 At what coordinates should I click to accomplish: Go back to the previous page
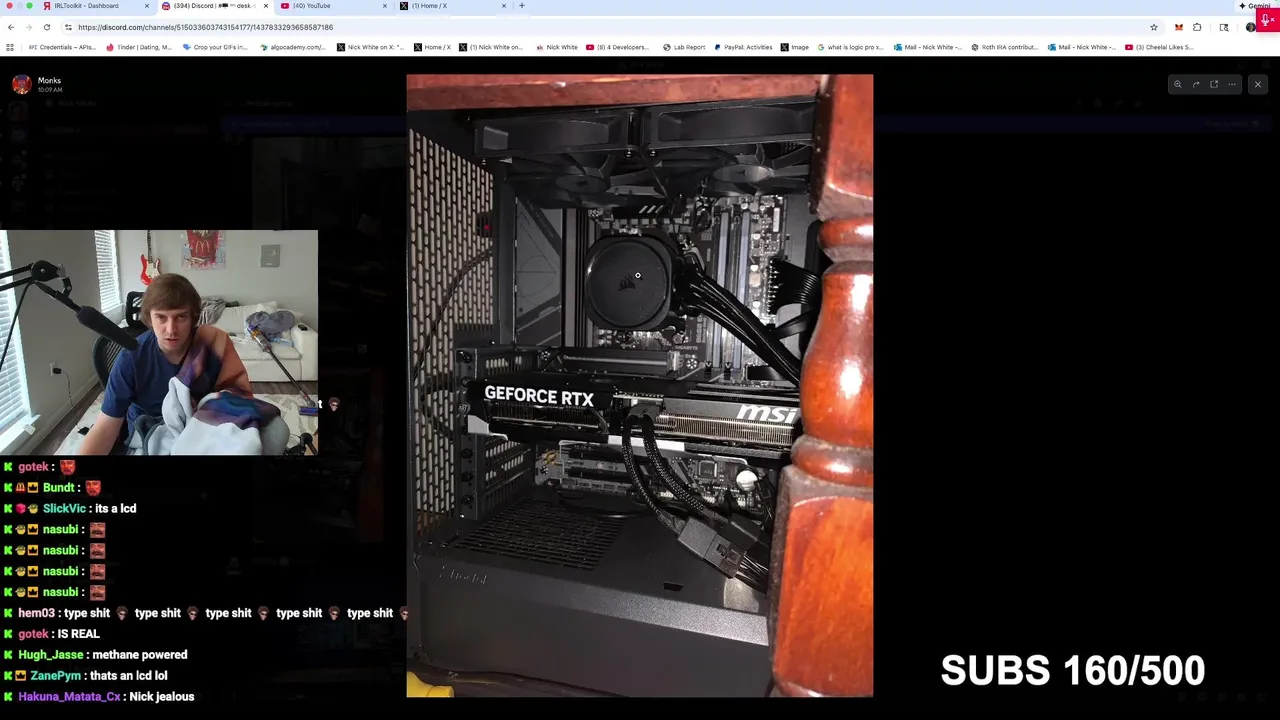pos(11,27)
